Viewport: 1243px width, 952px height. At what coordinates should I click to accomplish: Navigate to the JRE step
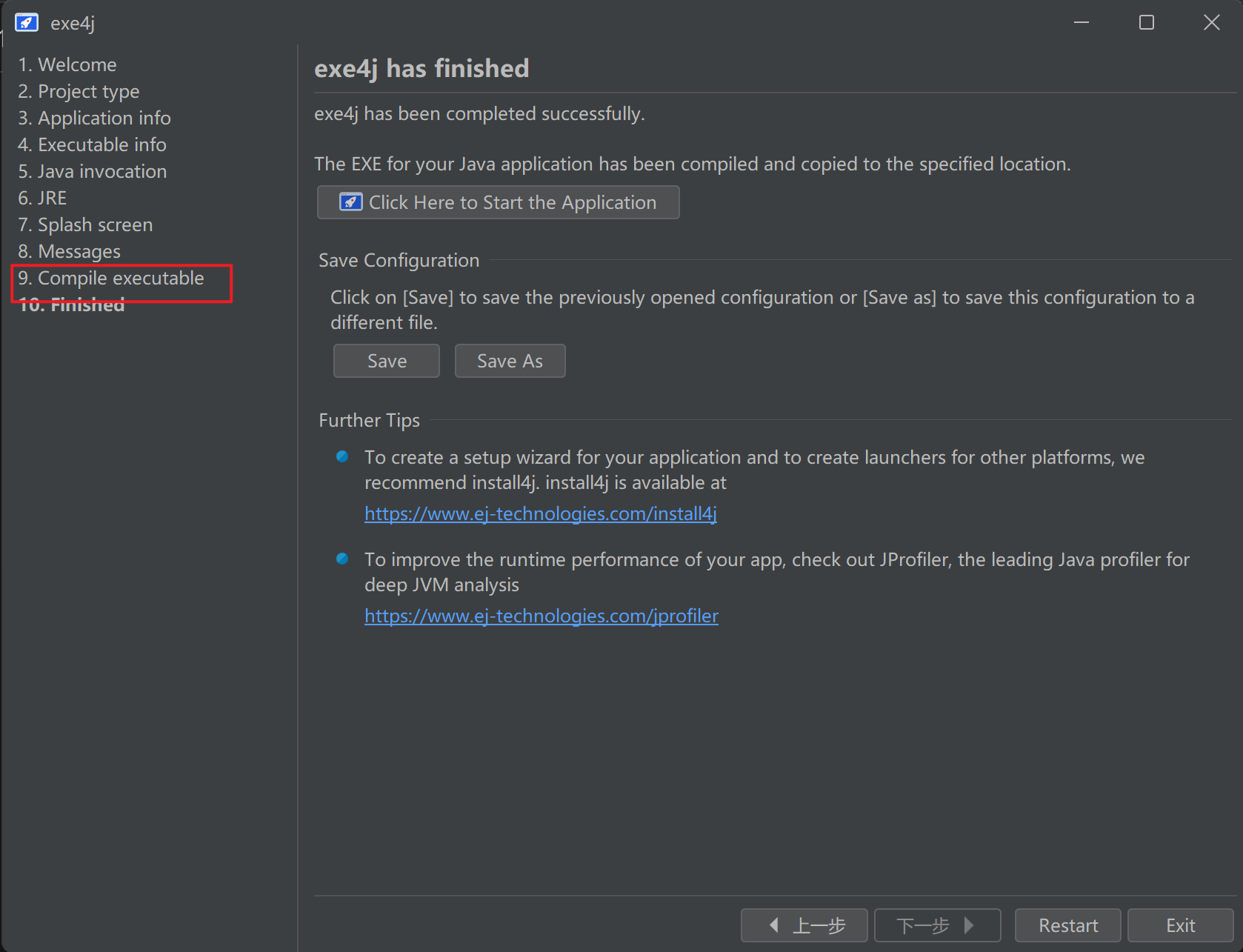42,199
